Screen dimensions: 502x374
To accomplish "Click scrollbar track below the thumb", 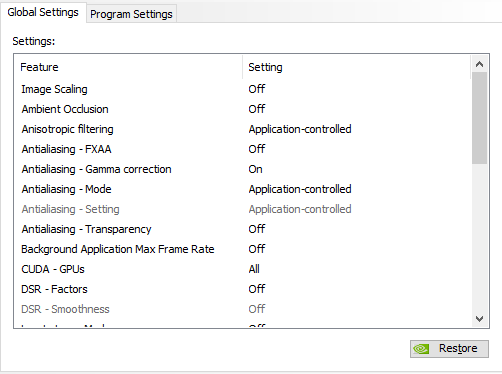I will point(479,237).
